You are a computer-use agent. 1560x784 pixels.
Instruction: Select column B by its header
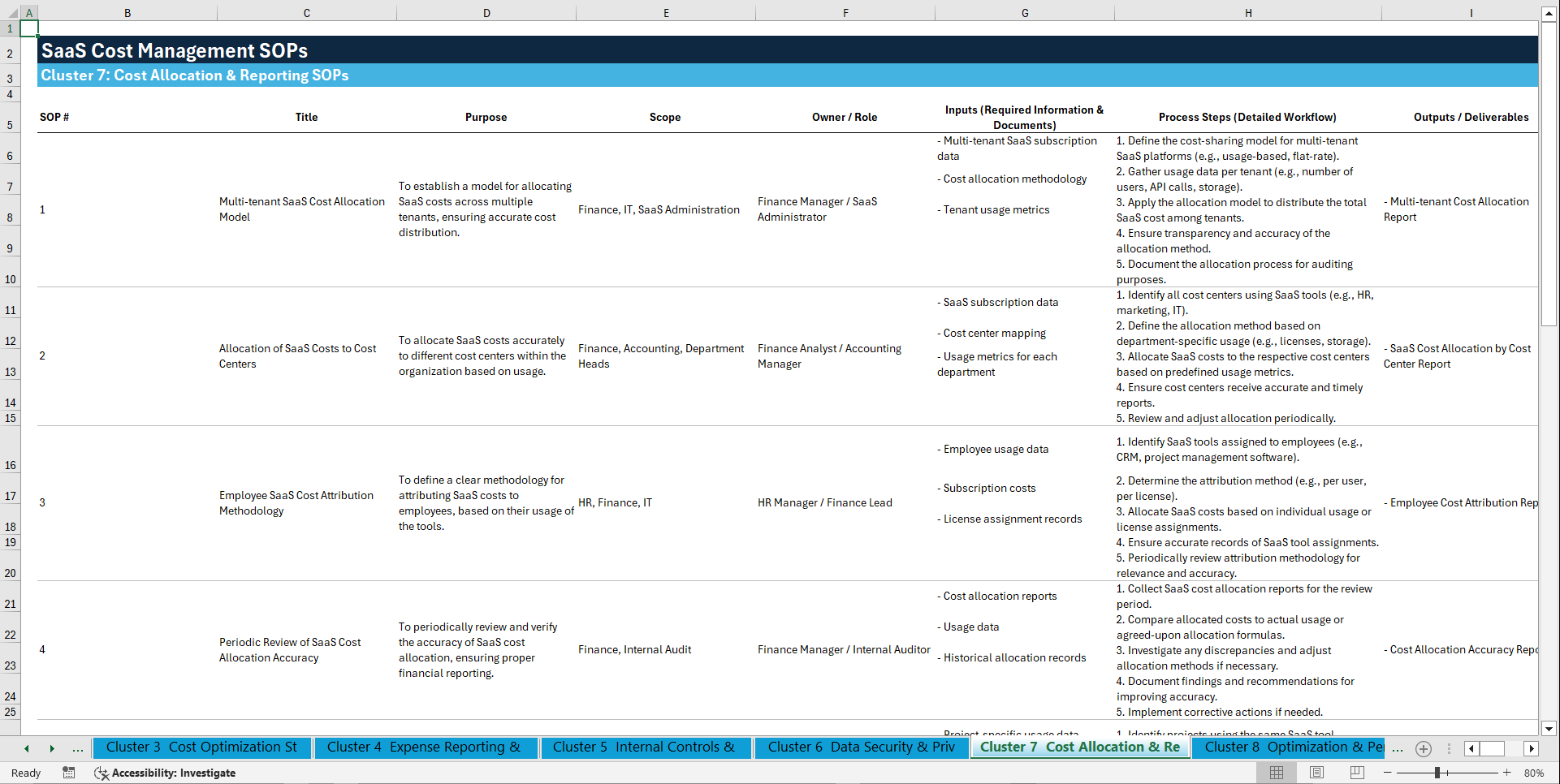pyautogui.click(x=127, y=12)
